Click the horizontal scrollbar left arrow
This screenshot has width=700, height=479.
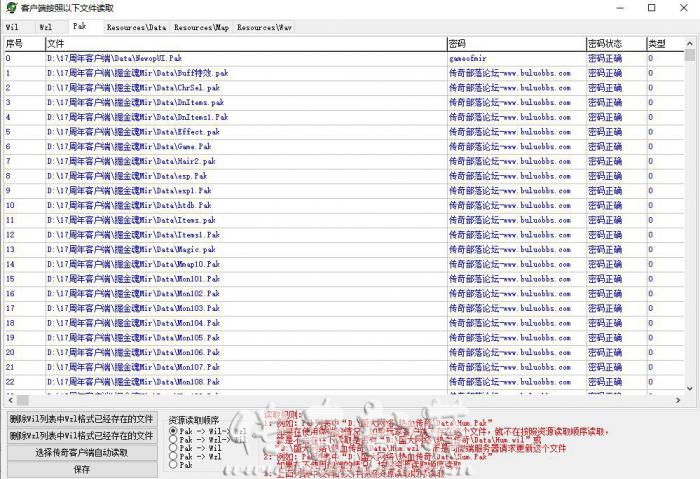click(8, 401)
